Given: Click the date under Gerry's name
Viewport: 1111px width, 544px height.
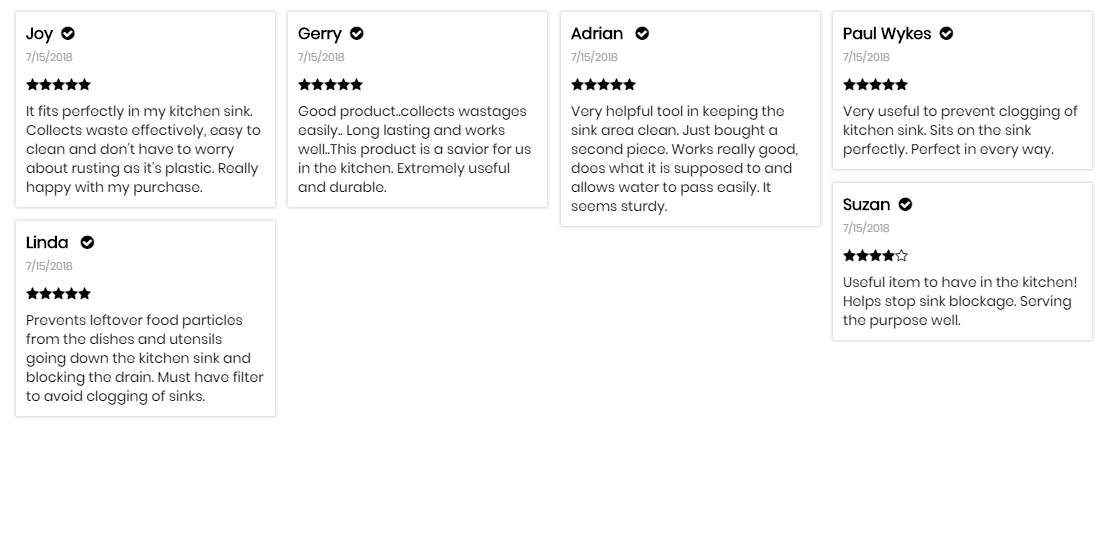Looking at the screenshot, I should pos(321,57).
